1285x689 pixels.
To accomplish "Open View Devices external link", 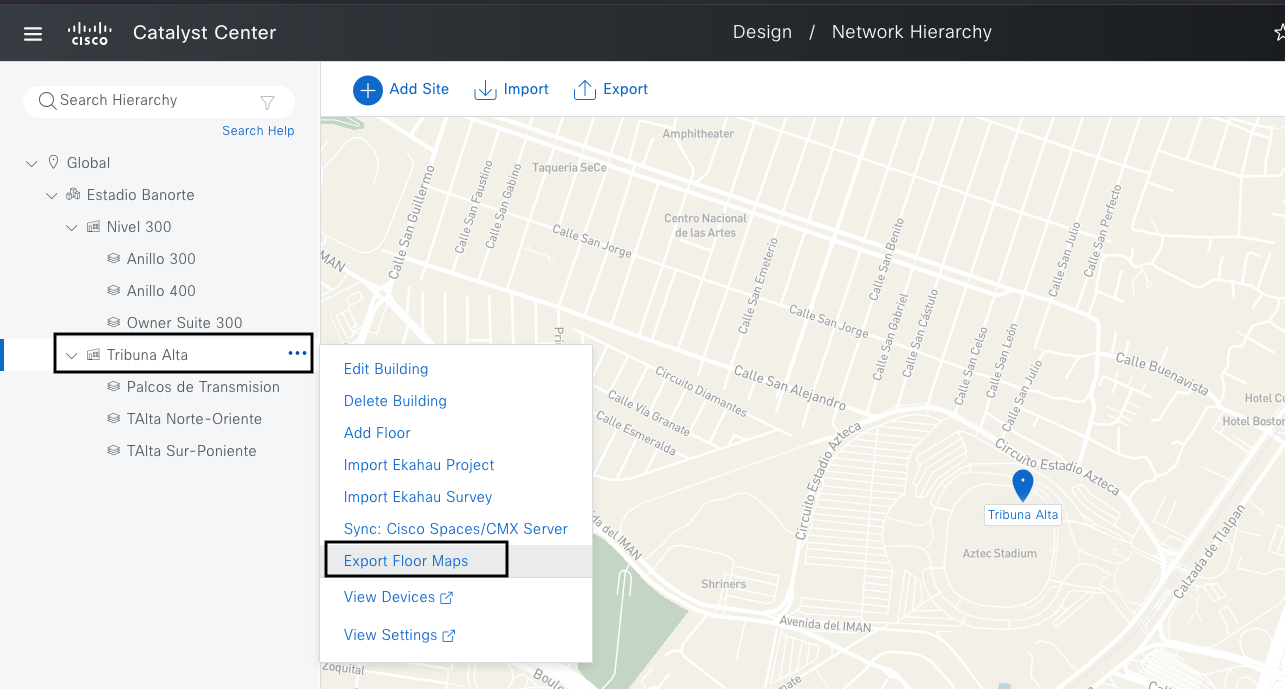I will [398, 597].
